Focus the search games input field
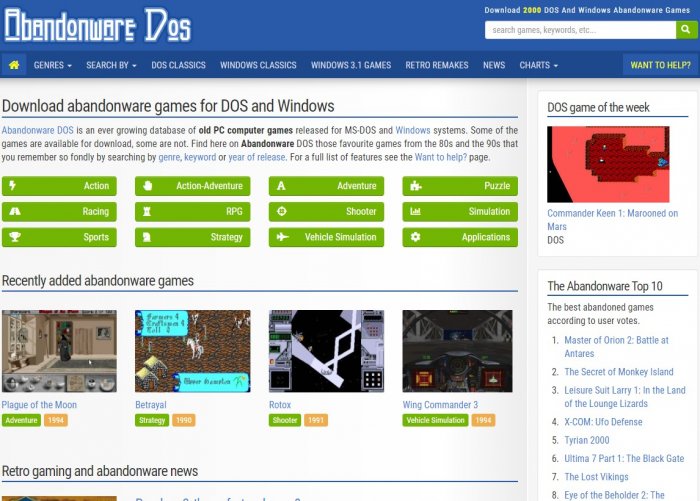The width and height of the screenshot is (700, 501). click(580, 30)
